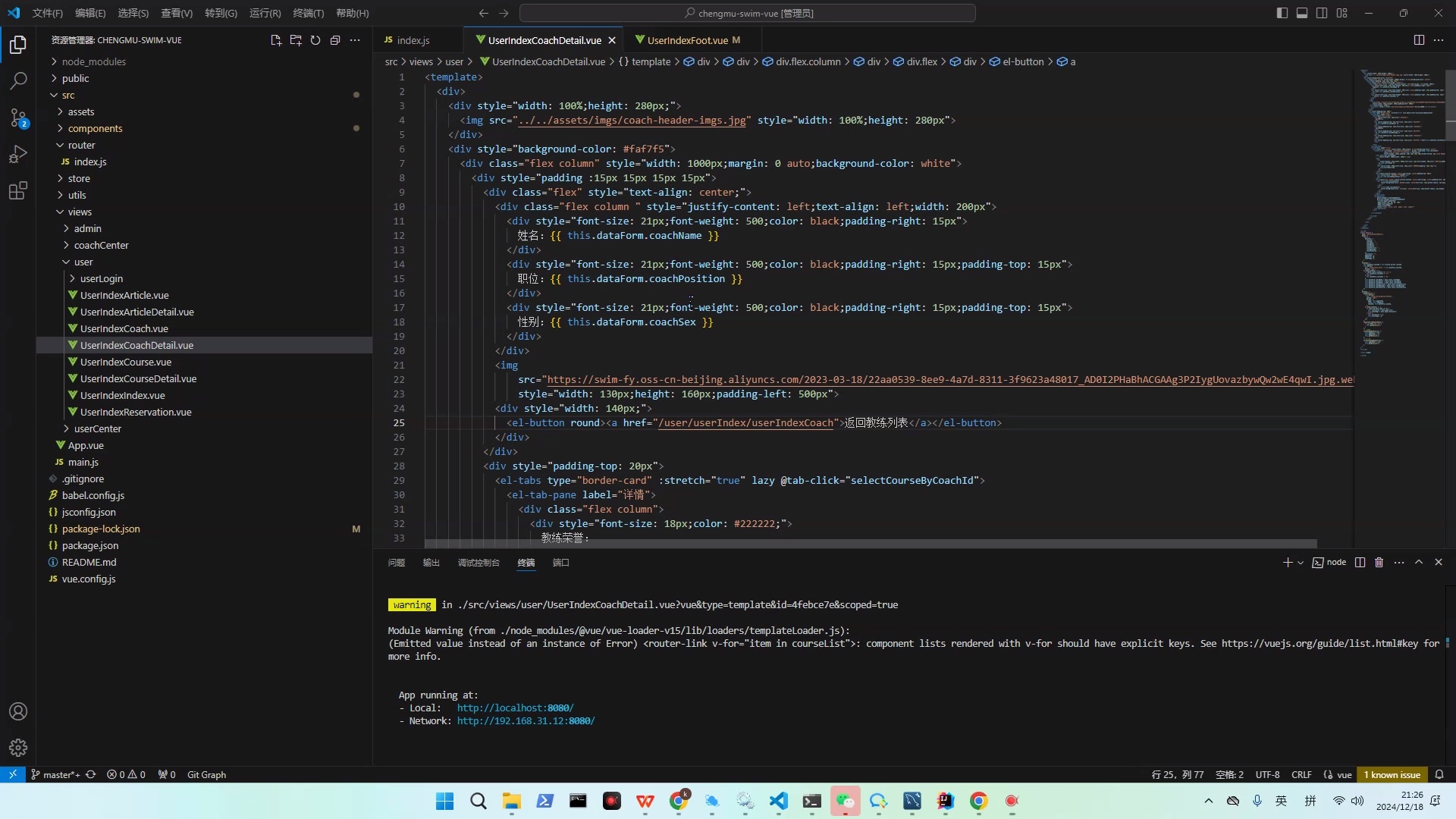
Task: Open the Search view in activity bar
Action: click(18, 80)
